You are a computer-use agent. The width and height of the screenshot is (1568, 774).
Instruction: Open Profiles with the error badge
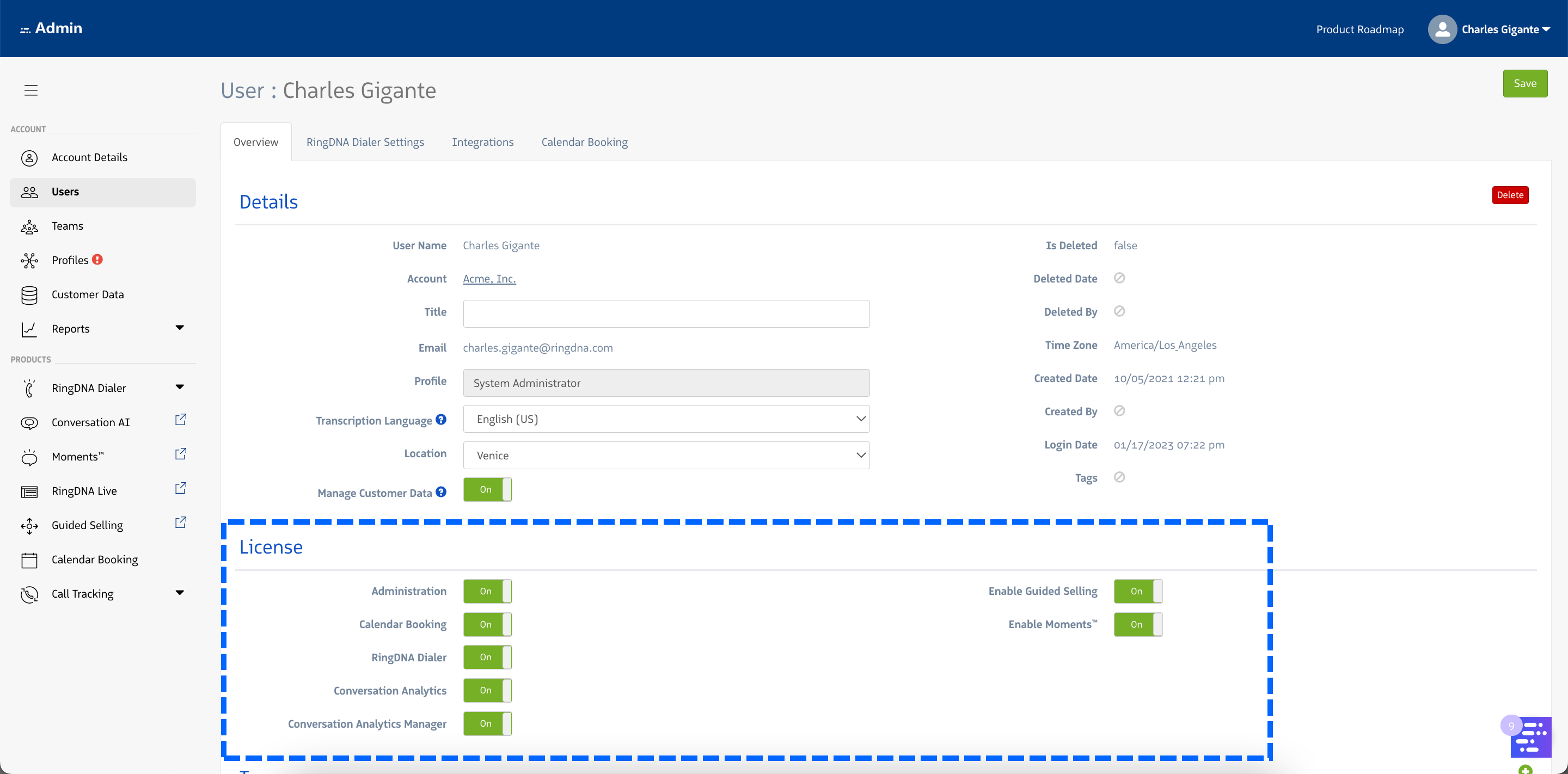tap(70, 260)
